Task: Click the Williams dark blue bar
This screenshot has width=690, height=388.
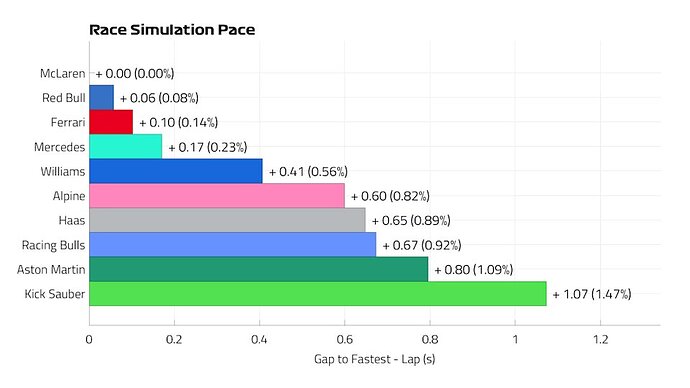Action: 176,171
